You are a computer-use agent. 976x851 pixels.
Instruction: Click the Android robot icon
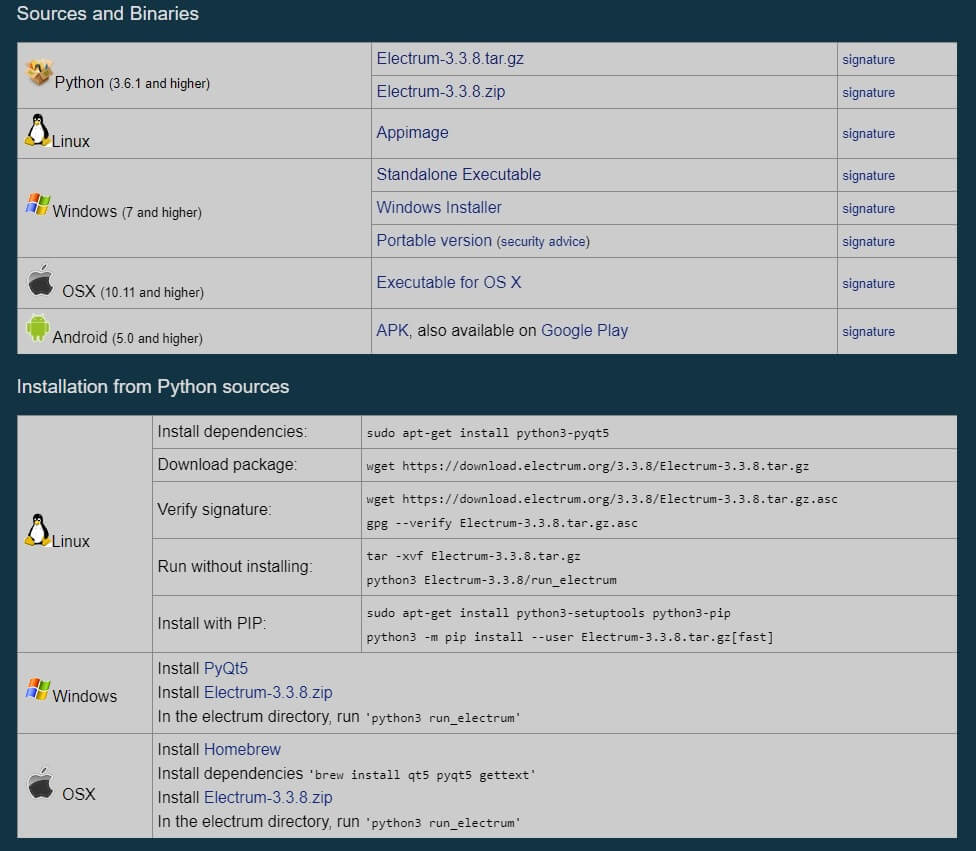[37, 327]
